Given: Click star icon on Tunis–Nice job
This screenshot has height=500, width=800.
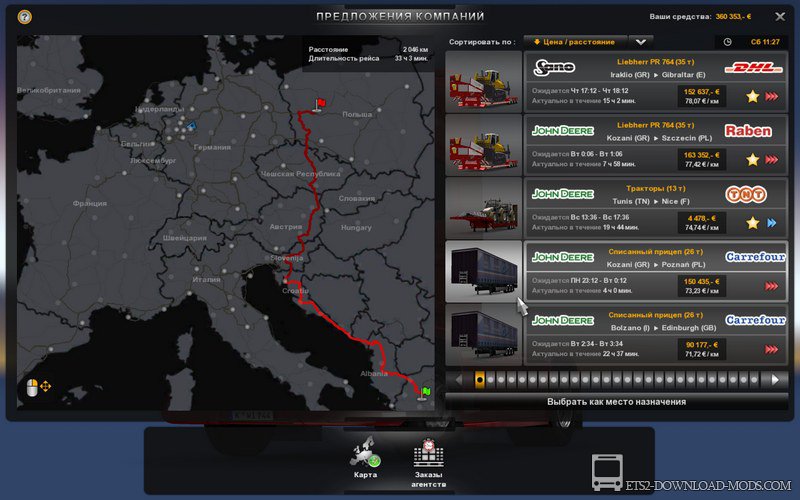Looking at the screenshot, I should (753, 223).
